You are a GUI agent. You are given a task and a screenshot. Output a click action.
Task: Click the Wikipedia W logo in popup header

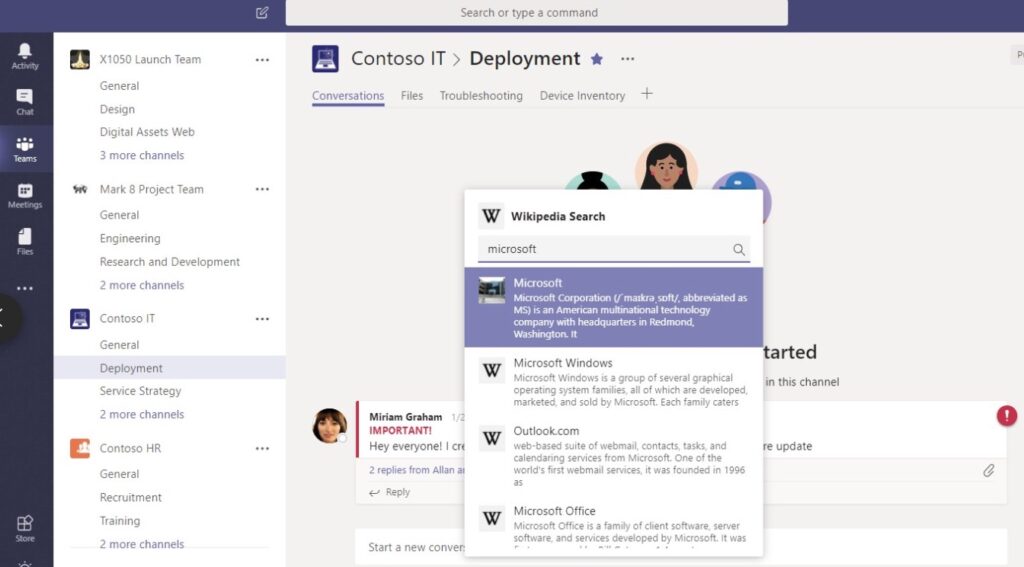click(x=491, y=216)
